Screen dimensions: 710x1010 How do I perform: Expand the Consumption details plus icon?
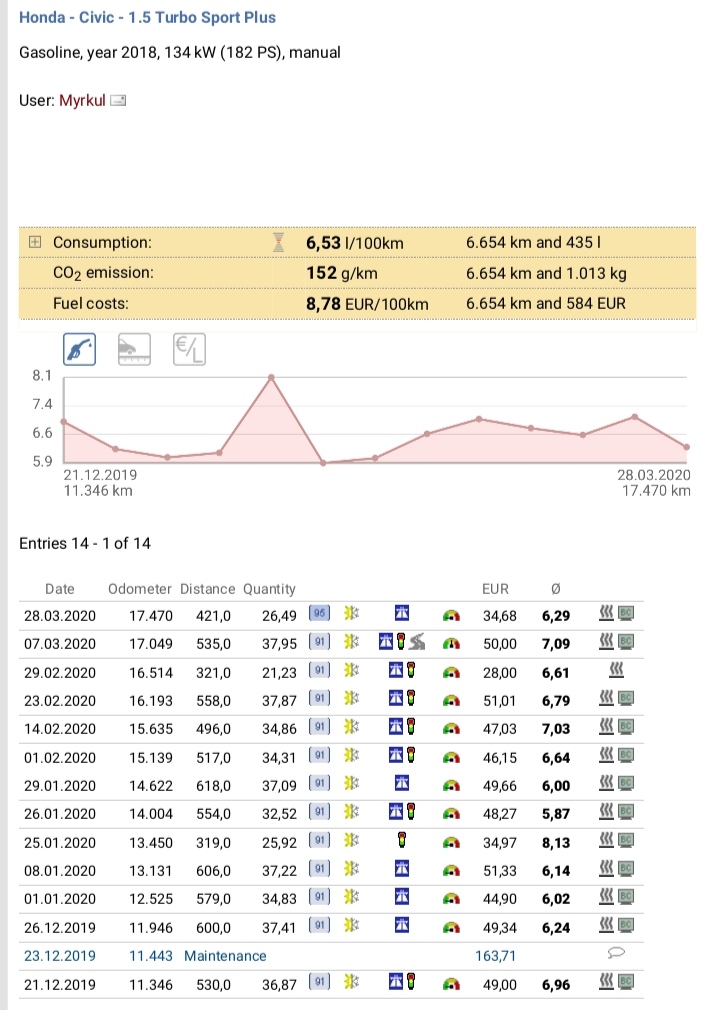coord(35,242)
